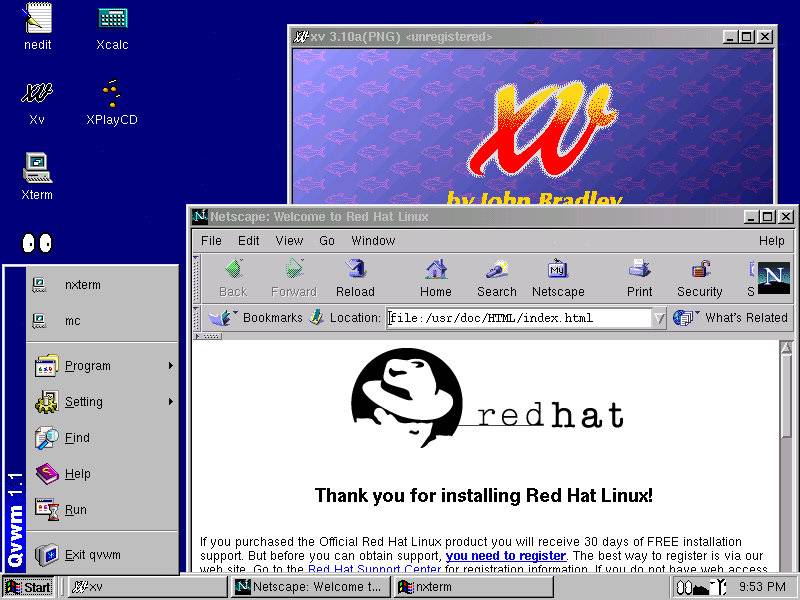Screen dimensions: 800x600
Task: Open Help from the Start menu
Action: [102, 474]
